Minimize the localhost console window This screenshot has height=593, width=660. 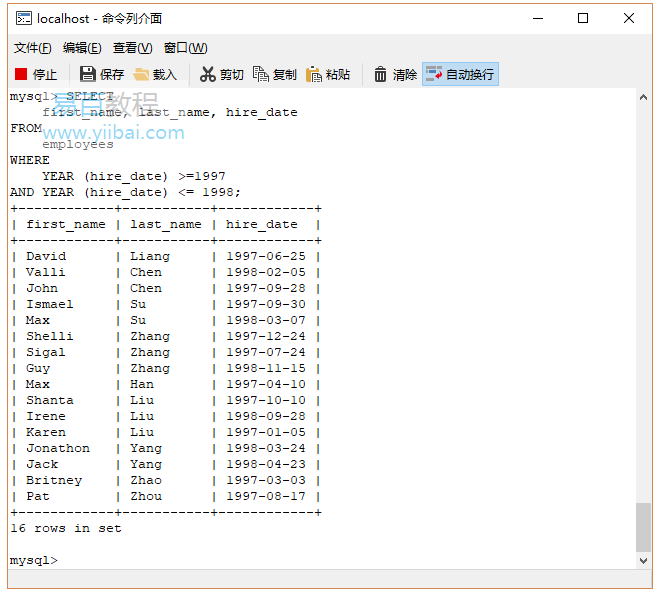click(538, 18)
